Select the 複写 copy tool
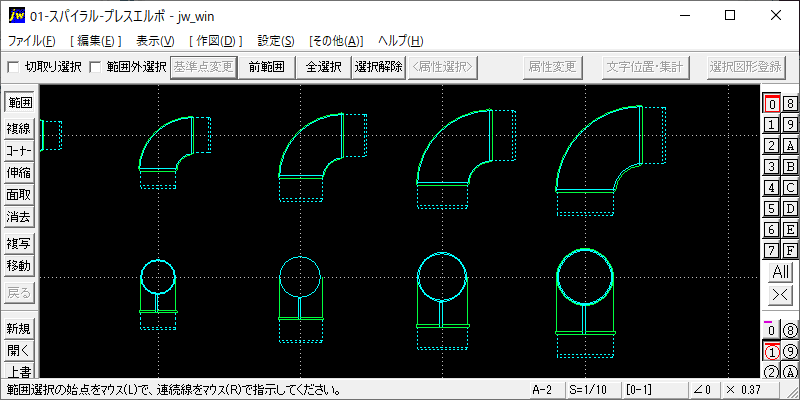 click(x=19, y=244)
